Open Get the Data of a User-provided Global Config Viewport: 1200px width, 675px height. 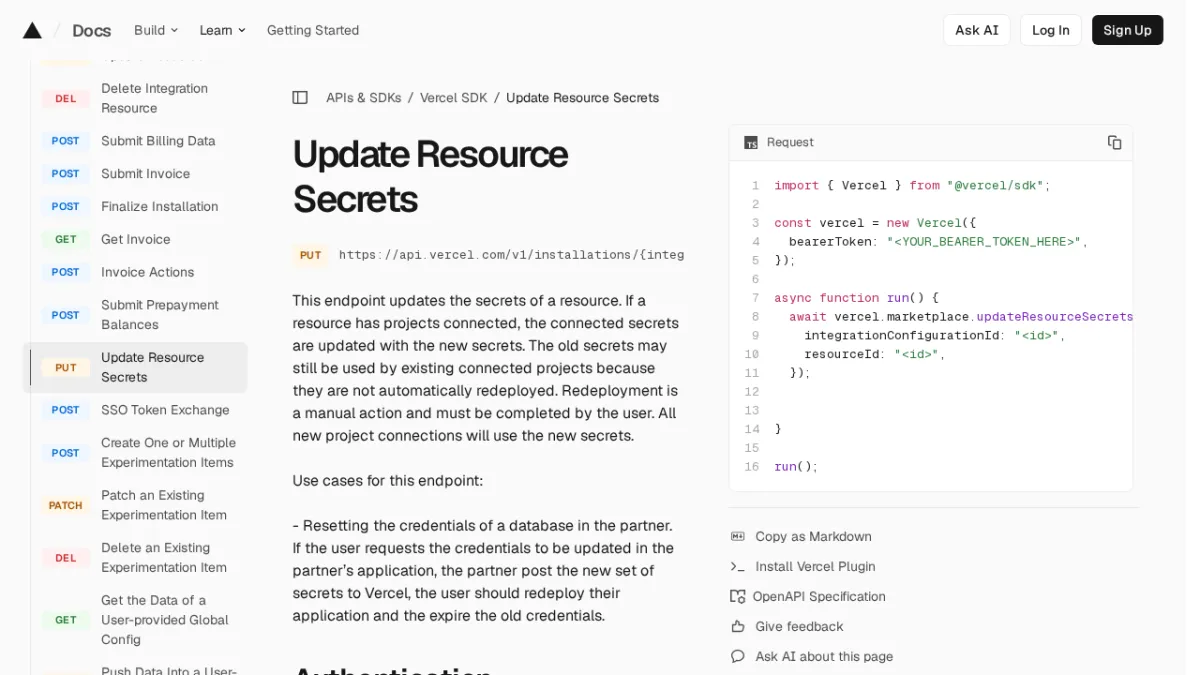click(165, 620)
